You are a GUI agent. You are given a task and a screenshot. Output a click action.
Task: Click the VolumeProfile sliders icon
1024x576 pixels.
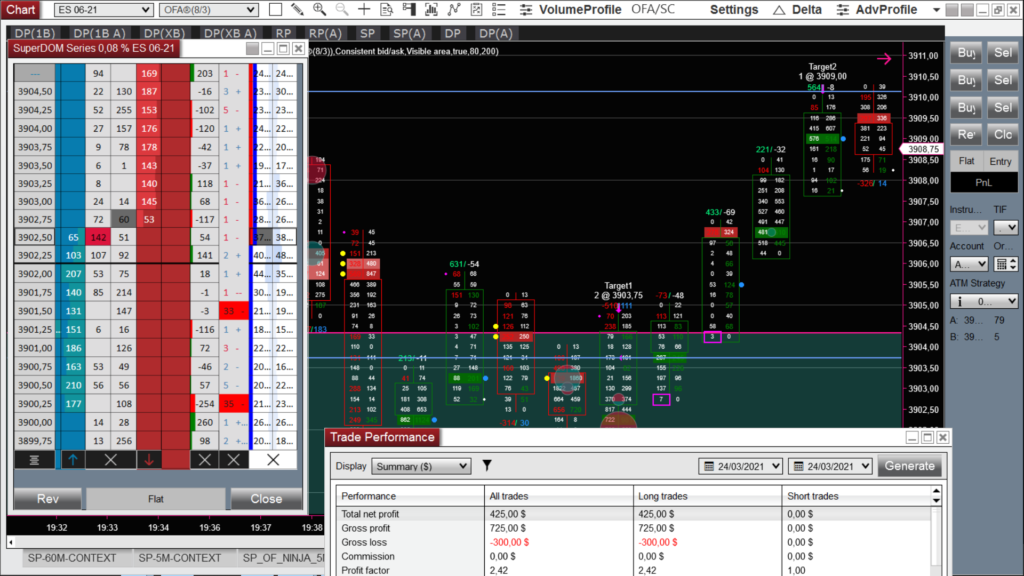[x=526, y=10]
